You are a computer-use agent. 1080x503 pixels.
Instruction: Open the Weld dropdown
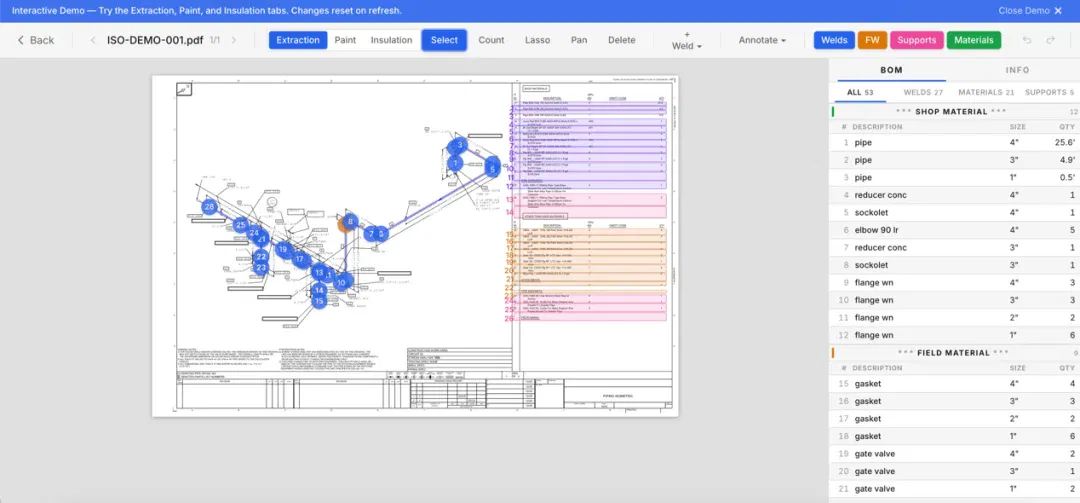click(687, 40)
